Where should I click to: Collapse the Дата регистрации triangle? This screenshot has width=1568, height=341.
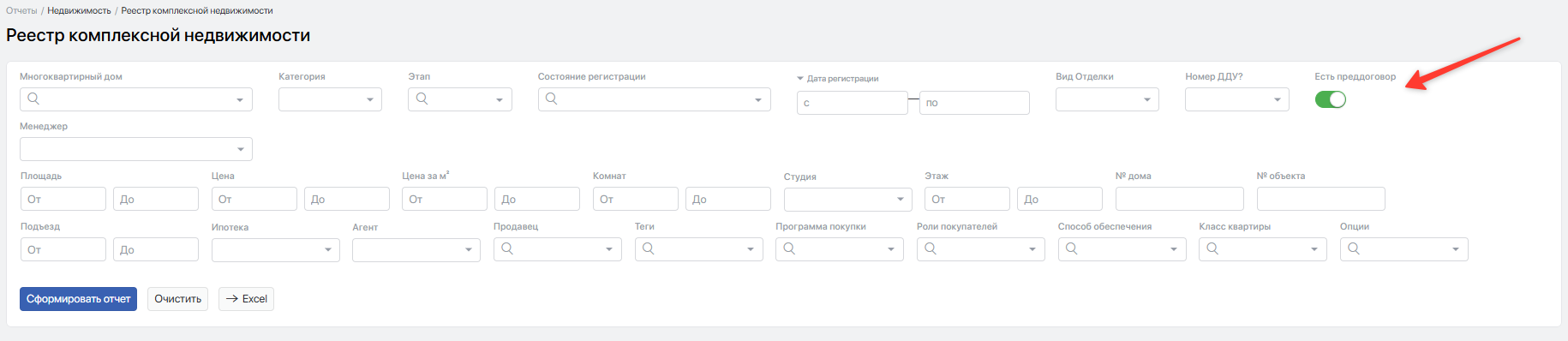(800, 79)
